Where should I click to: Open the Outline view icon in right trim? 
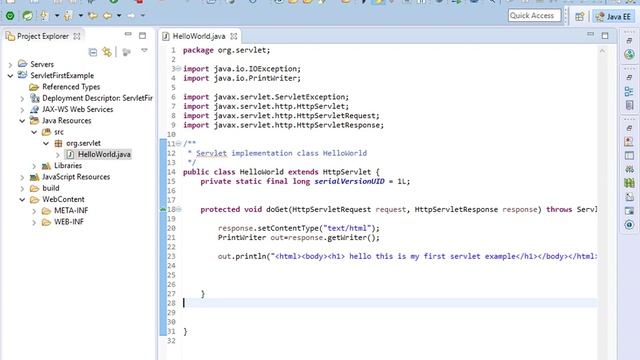pyautogui.click(x=629, y=91)
